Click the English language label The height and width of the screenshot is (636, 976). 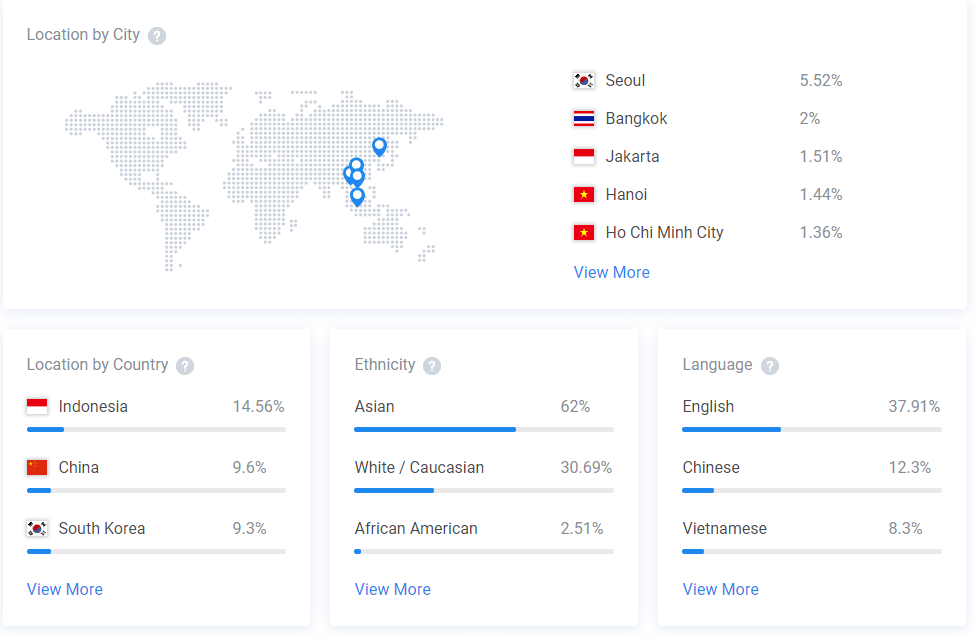tap(708, 406)
